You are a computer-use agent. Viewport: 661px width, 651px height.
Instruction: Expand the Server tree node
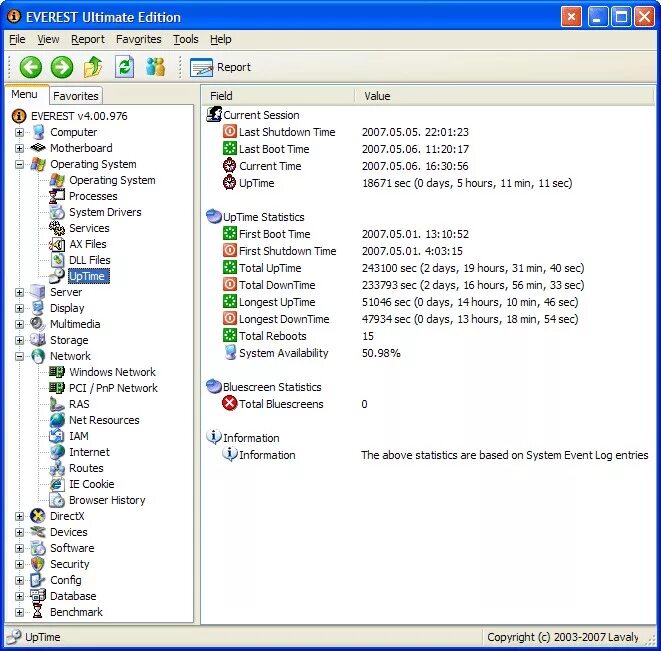click(x=19, y=292)
